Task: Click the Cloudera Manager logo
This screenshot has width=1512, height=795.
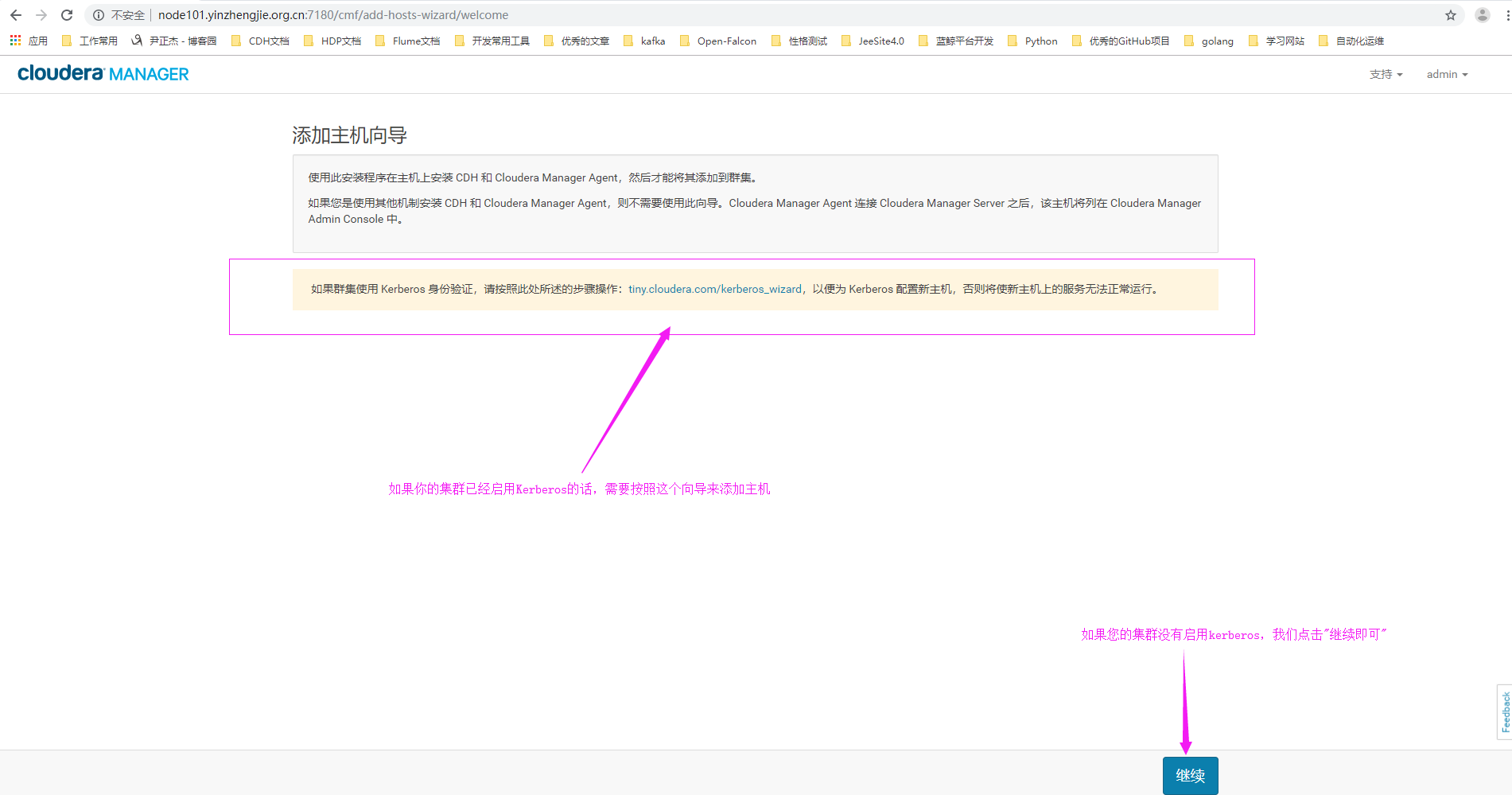Action: (103, 73)
